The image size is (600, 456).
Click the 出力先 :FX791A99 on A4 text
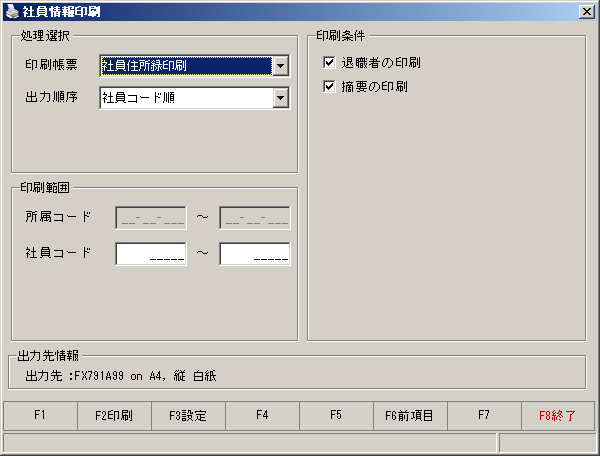(x=96, y=376)
